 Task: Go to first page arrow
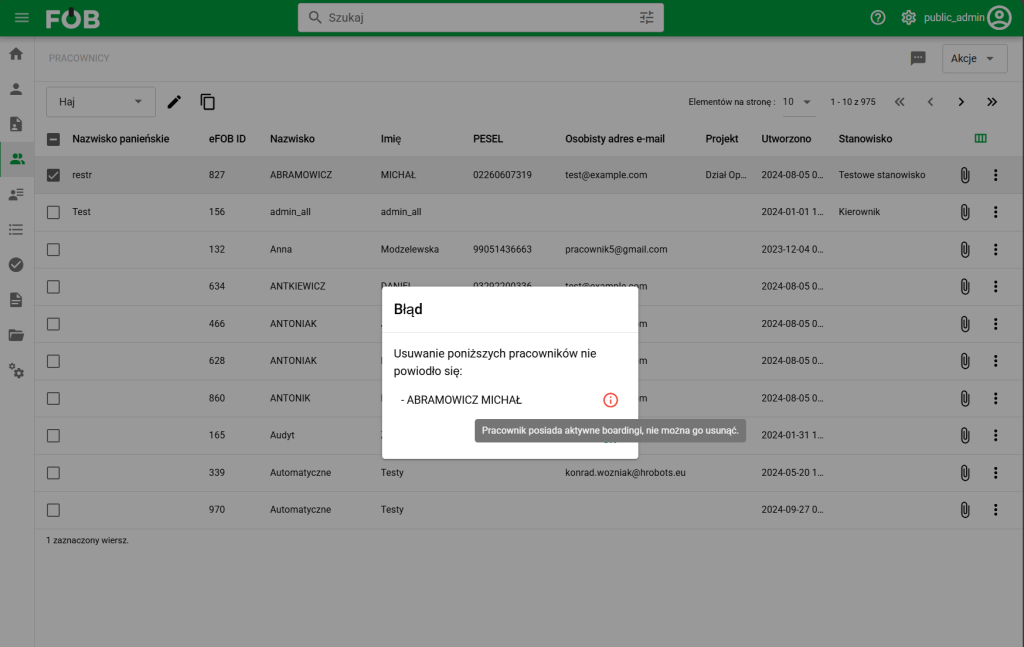899,102
